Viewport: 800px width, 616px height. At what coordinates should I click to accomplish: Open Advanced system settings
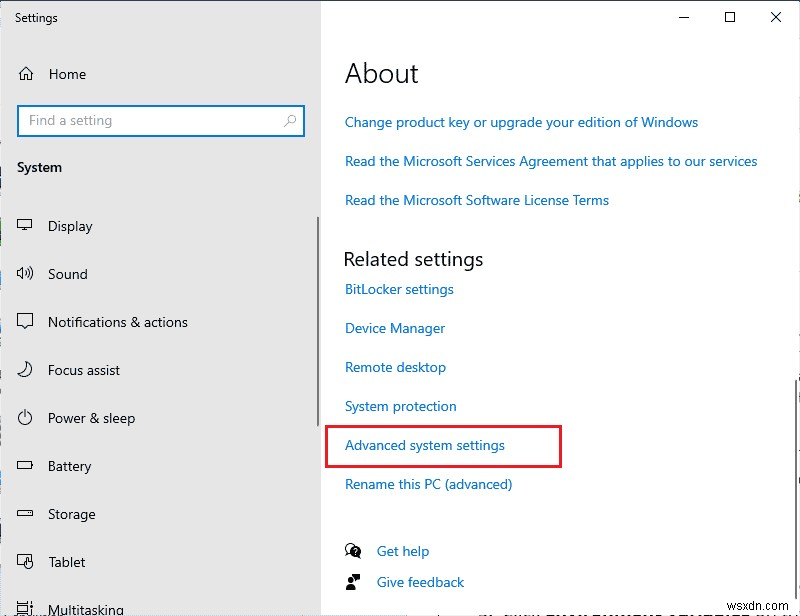click(424, 445)
